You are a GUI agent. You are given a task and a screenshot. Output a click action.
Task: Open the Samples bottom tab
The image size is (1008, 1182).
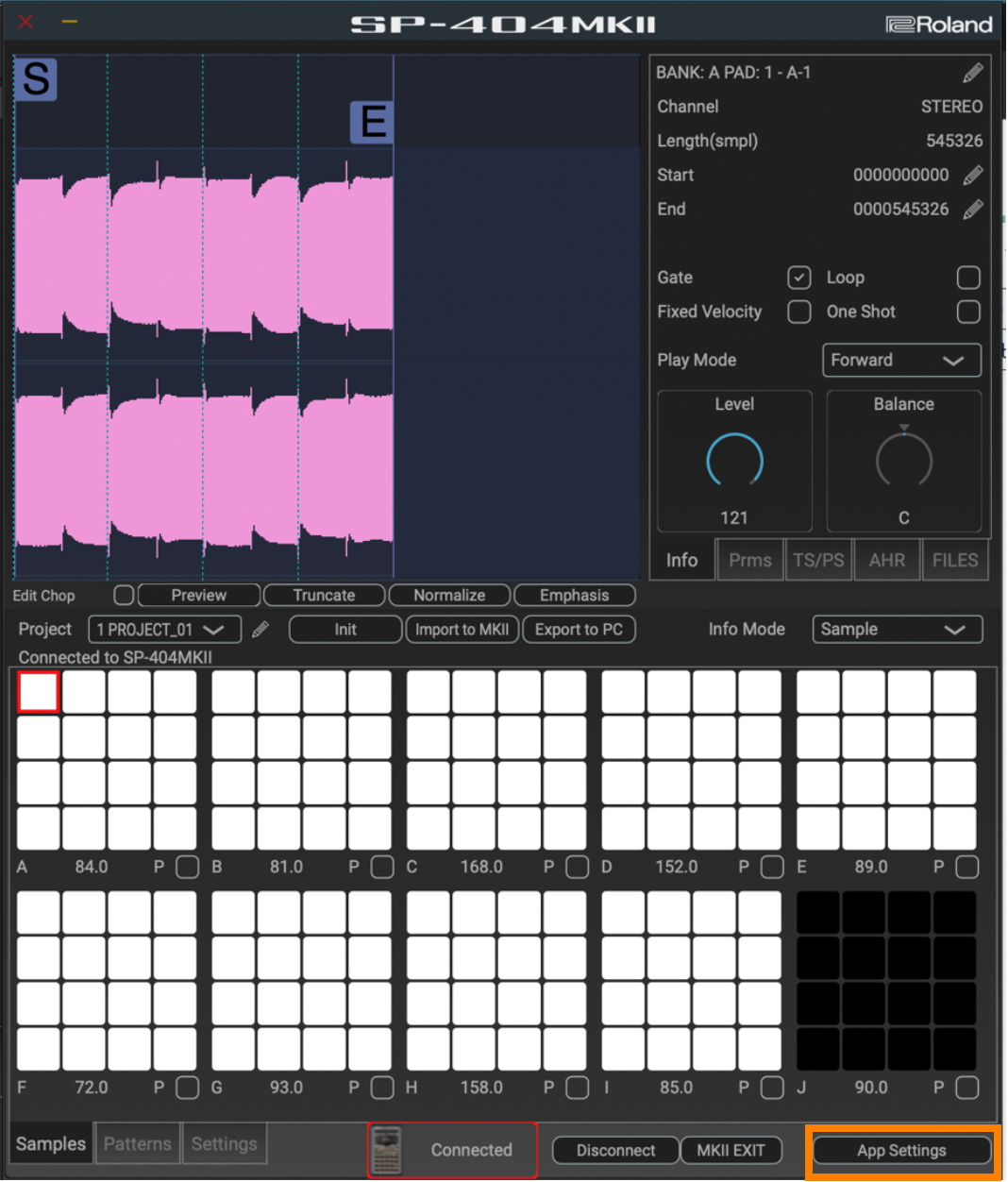(x=51, y=1144)
